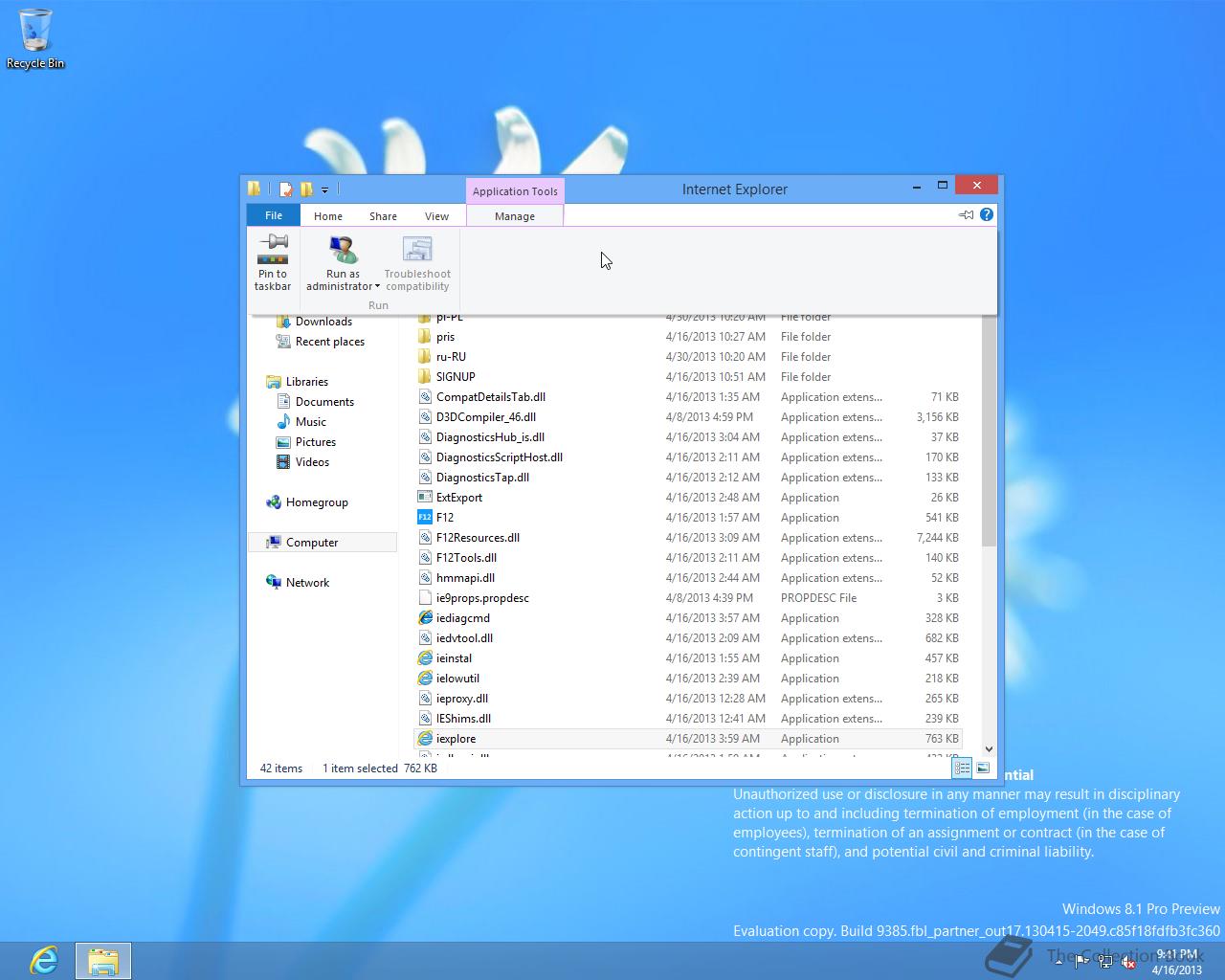Image resolution: width=1225 pixels, height=980 pixels.
Task: Click the New folder icon in Quick Access Toolbar
Action: 306,189
